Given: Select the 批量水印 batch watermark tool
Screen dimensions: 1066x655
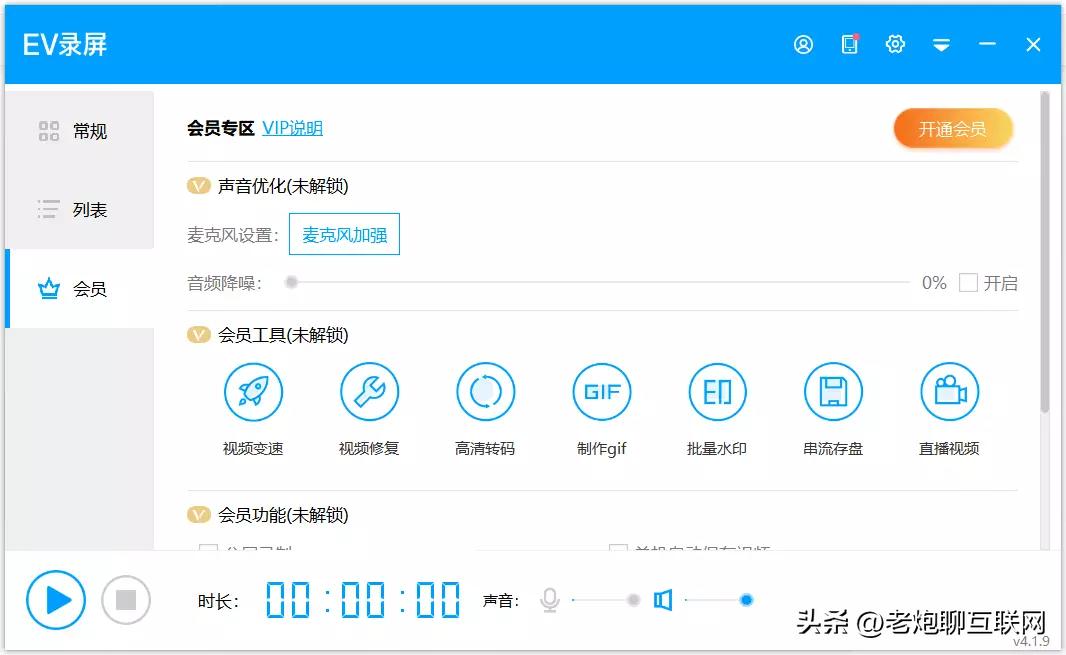Looking at the screenshot, I should [717, 391].
